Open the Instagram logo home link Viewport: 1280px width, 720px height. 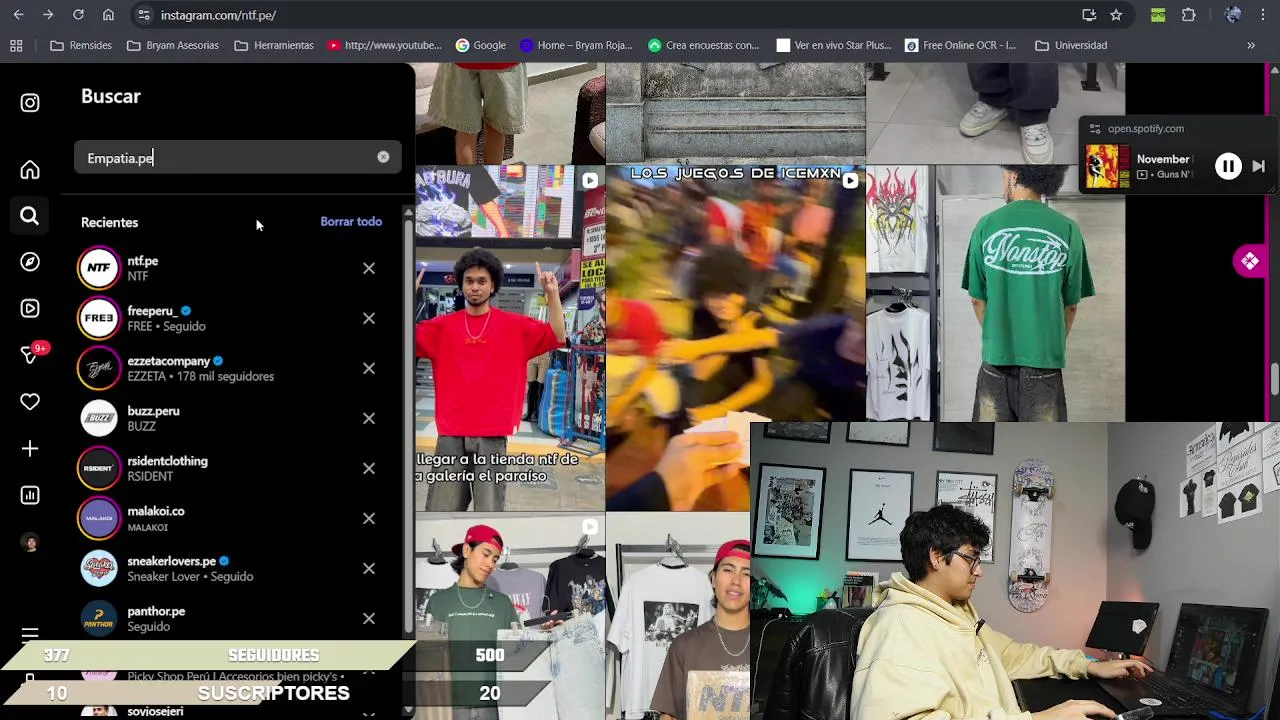click(30, 103)
